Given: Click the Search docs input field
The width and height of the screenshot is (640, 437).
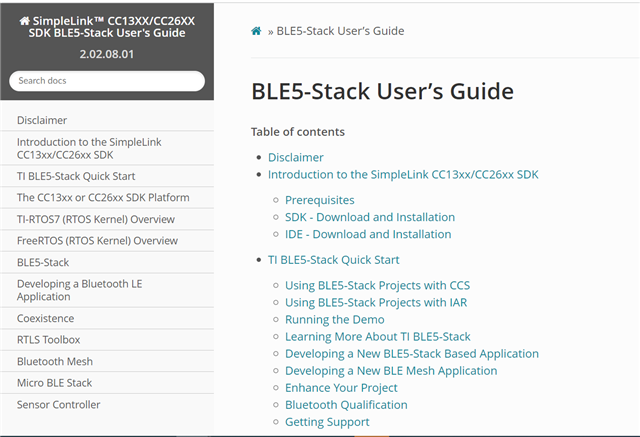Looking at the screenshot, I should [107, 80].
